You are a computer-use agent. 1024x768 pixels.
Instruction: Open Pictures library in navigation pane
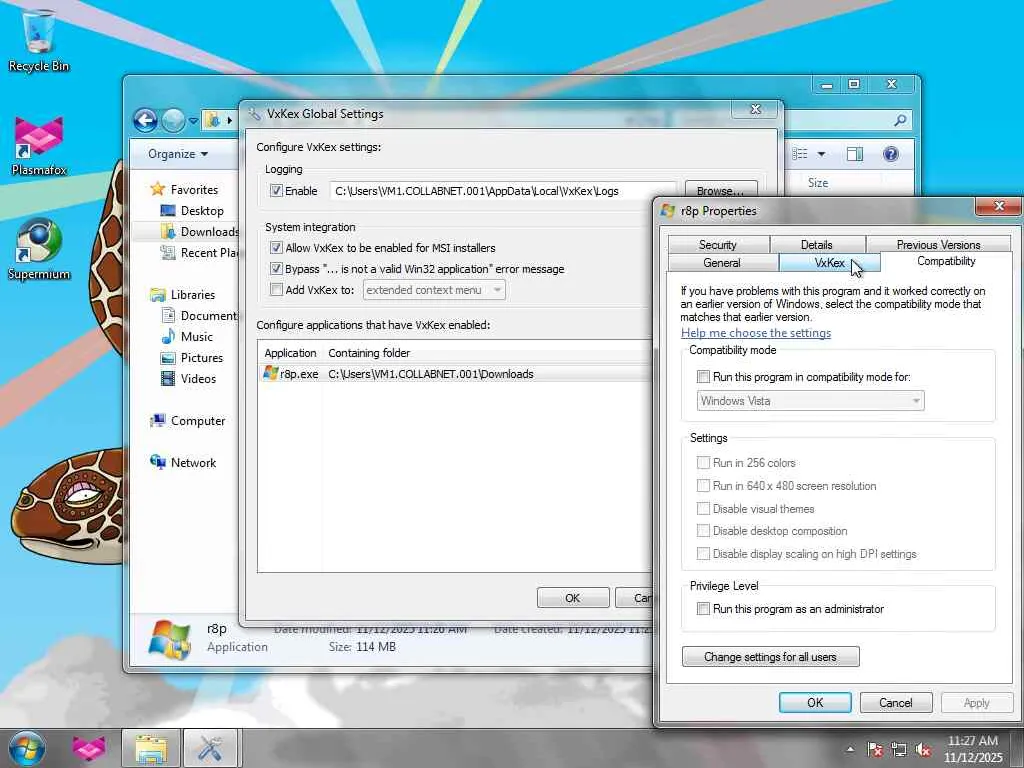point(201,358)
